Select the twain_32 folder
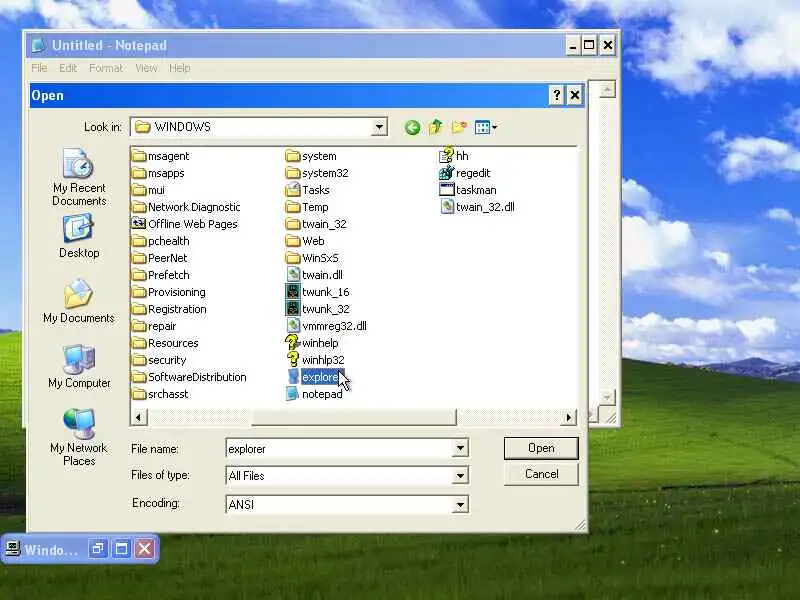The height and width of the screenshot is (600, 800). [316, 224]
